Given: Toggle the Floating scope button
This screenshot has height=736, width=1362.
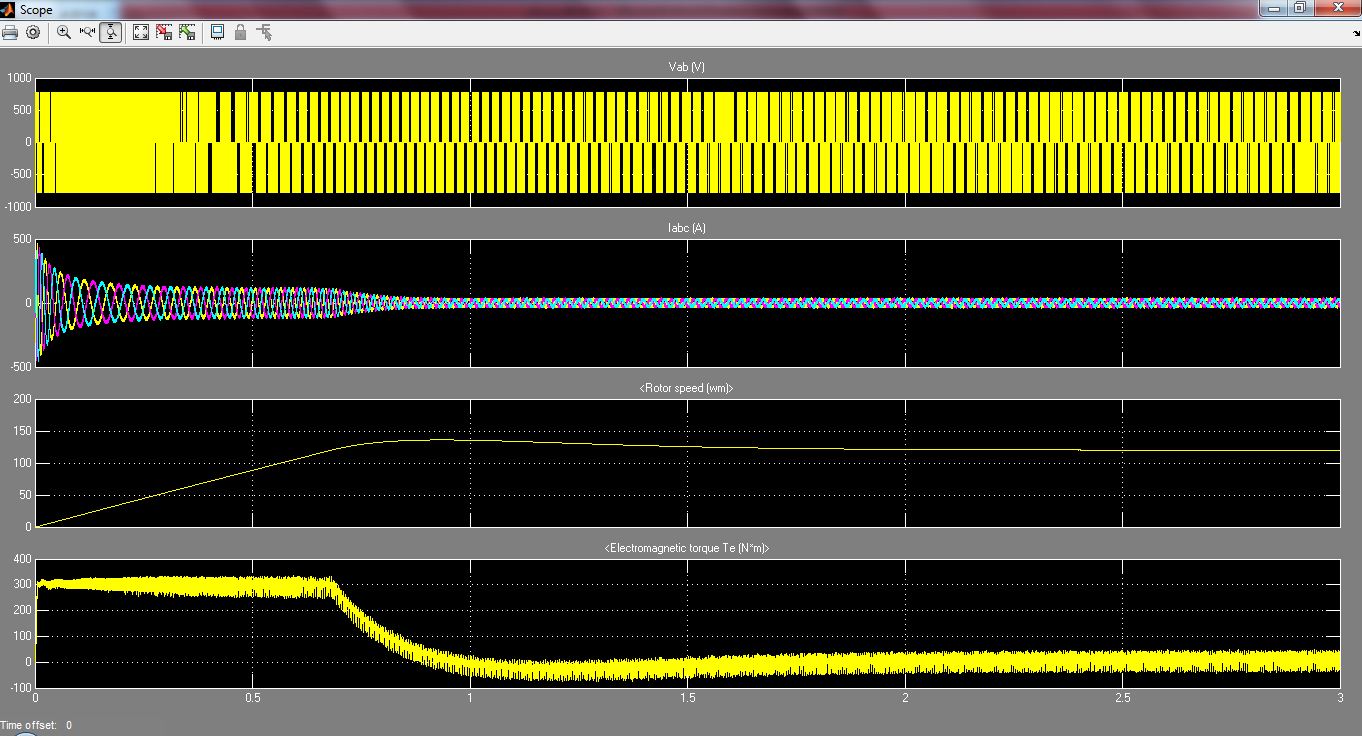Looking at the screenshot, I should (217, 32).
